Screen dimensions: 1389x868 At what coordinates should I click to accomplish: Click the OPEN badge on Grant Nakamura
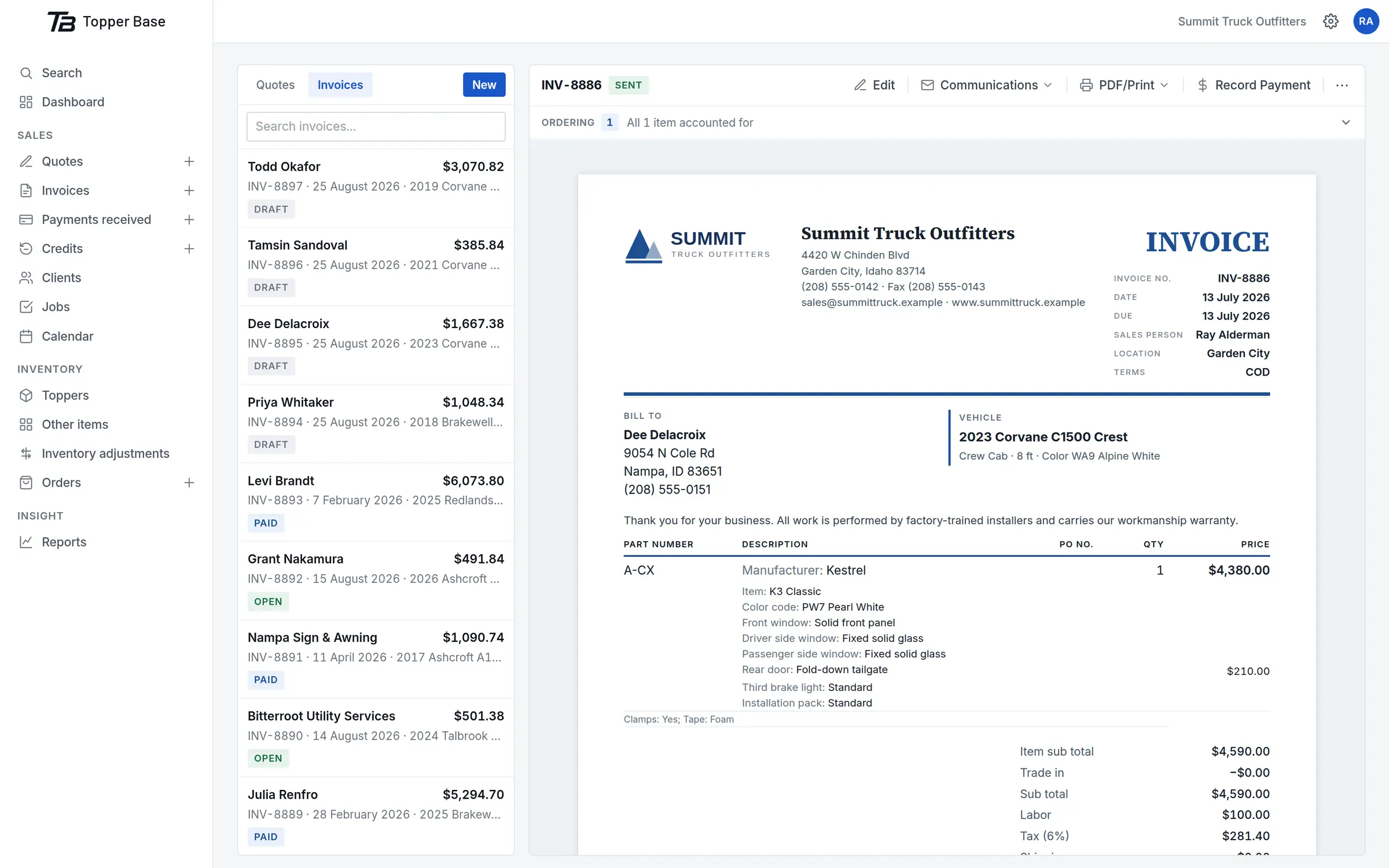268,601
